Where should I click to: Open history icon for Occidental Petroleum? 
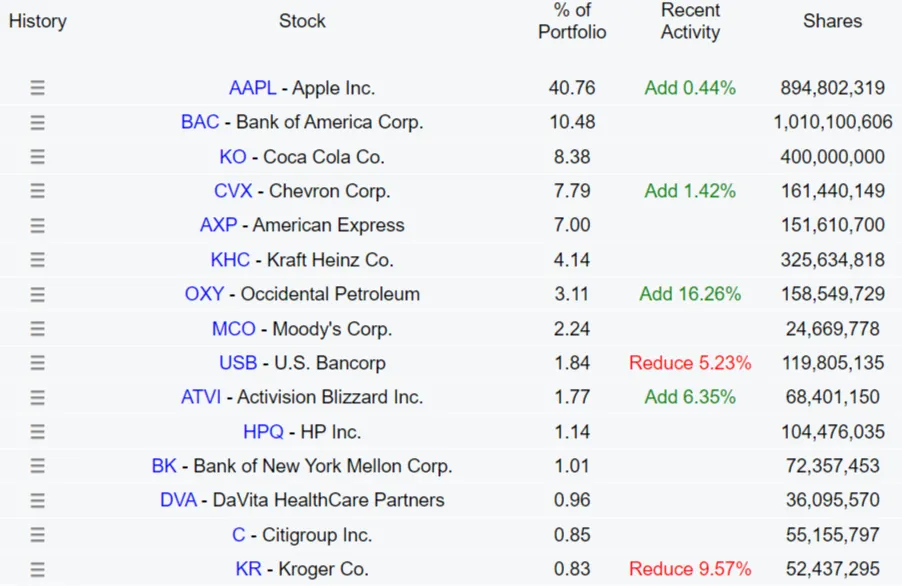pyautogui.click(x=37, y=294)
